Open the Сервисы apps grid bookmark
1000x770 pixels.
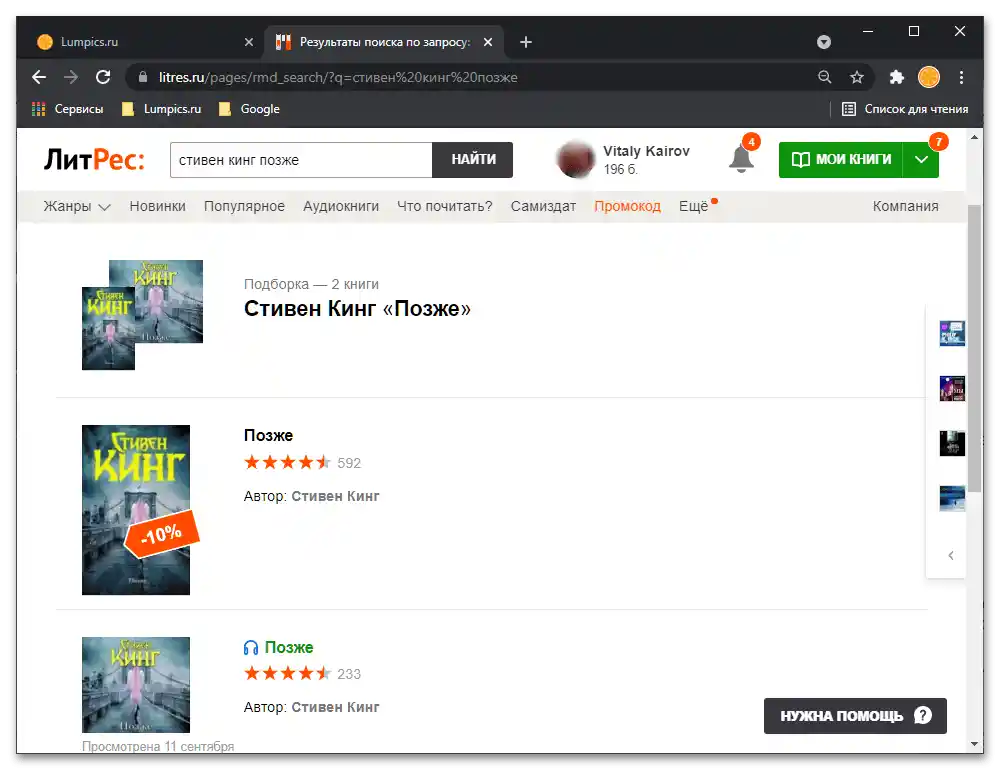(68, 109)
